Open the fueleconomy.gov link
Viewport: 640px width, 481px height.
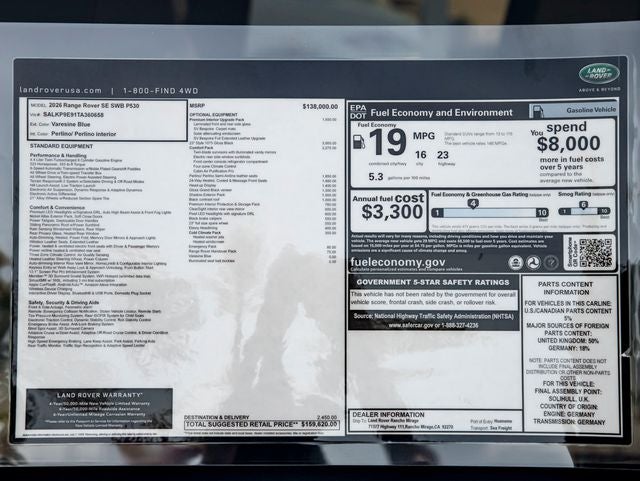click(x=398, y=262)
